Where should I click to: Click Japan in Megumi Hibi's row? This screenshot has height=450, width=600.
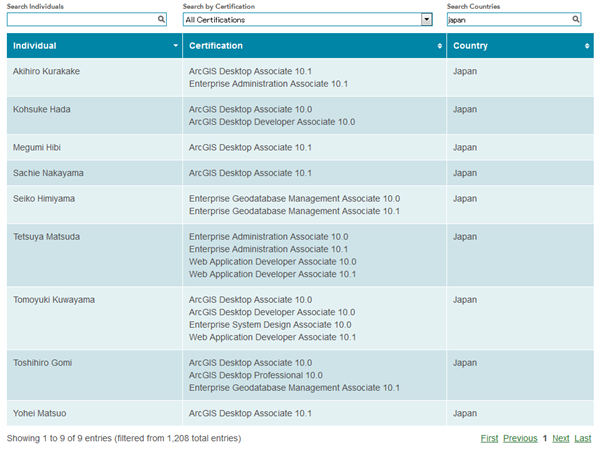click(465, 147)
